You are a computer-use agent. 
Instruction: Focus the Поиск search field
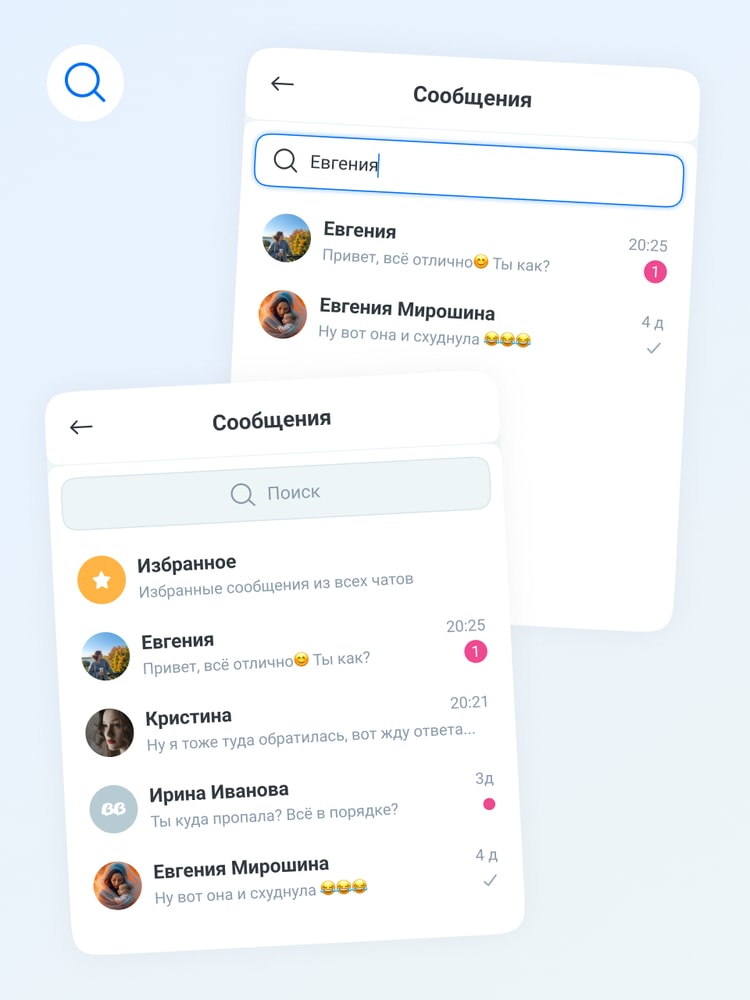276,494
